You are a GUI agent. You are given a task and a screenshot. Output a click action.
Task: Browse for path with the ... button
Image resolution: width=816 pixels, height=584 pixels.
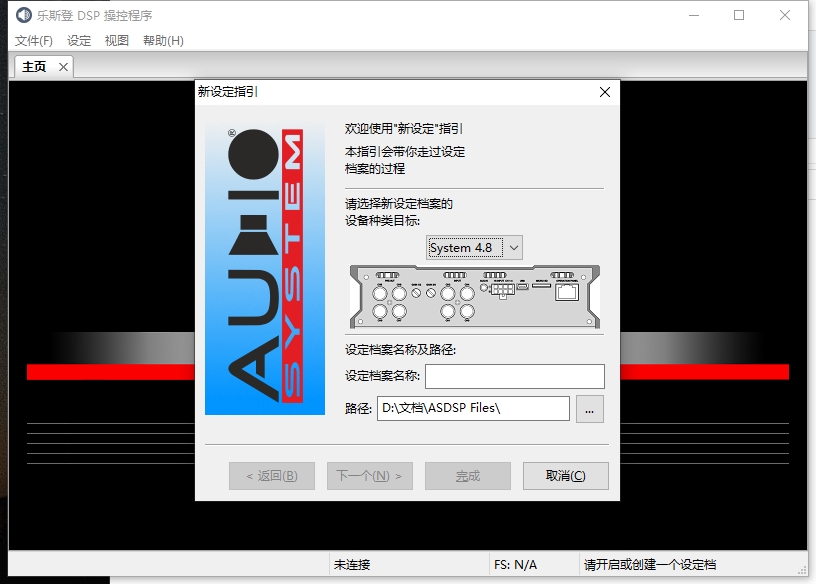590,409
